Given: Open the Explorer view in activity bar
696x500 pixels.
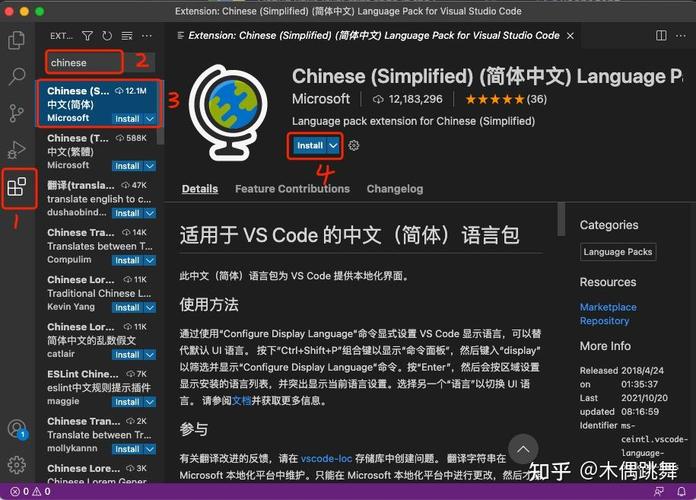Looking at the screenshot, I should tap(16, 40).
